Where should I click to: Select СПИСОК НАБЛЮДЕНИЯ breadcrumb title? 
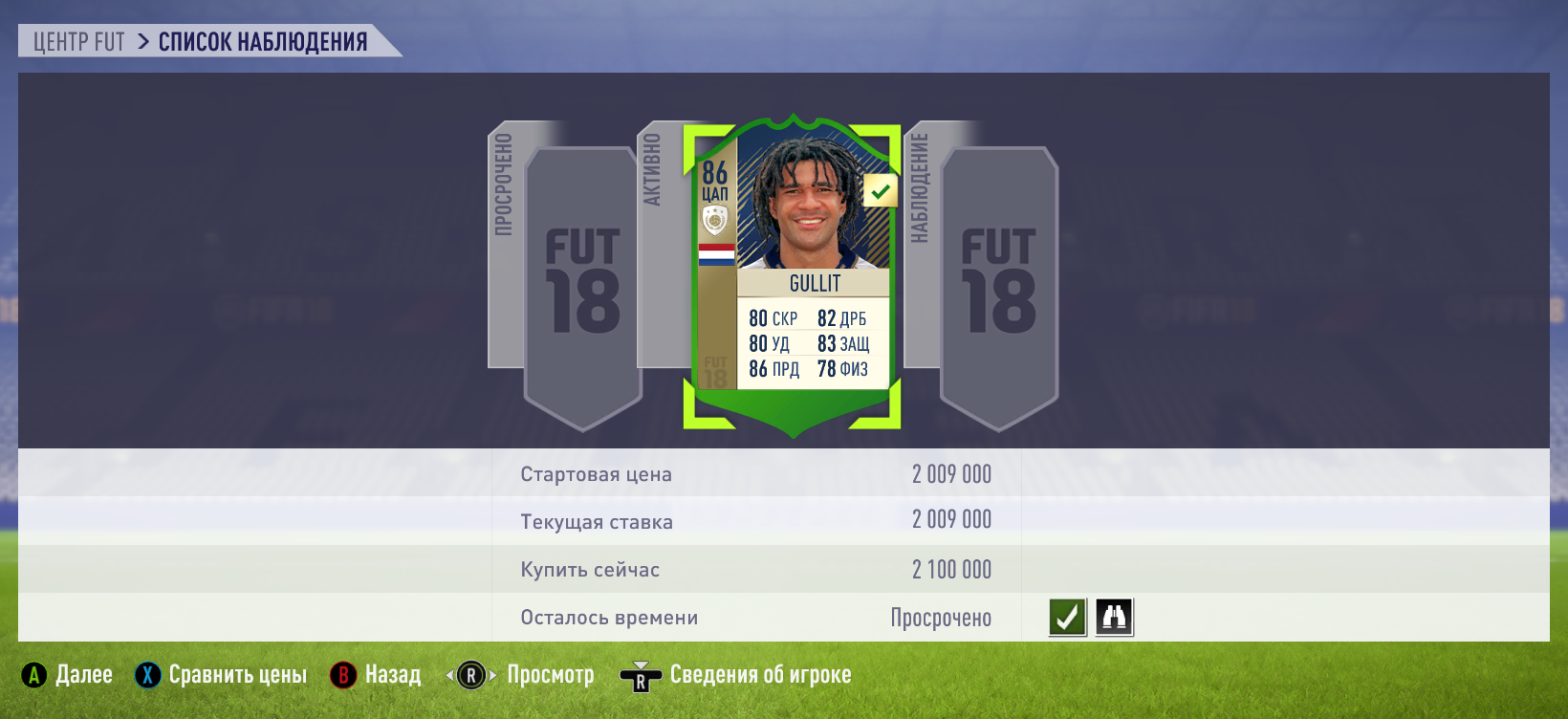pos(263,42)
